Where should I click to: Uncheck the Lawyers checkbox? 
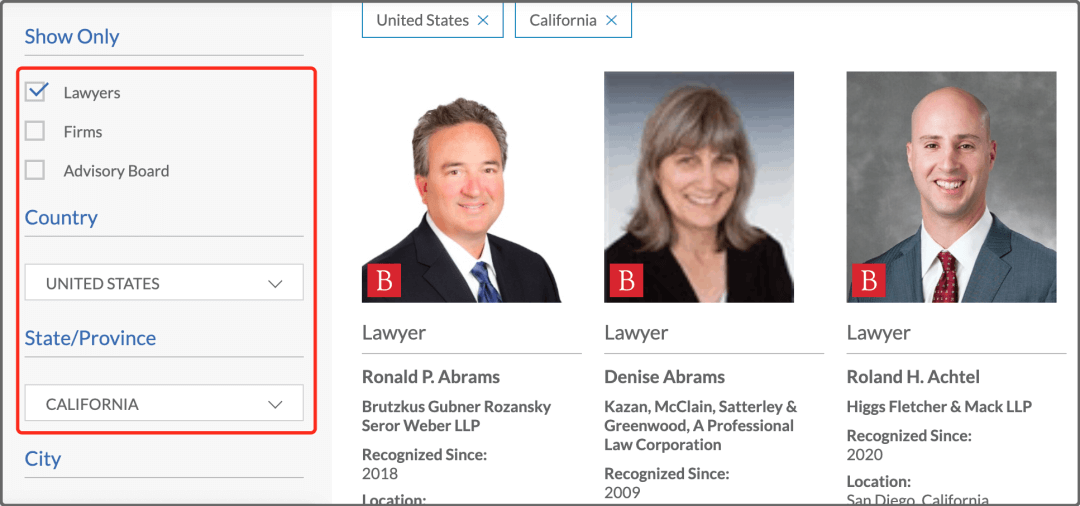pyautogui.click(x=35, y=92)
